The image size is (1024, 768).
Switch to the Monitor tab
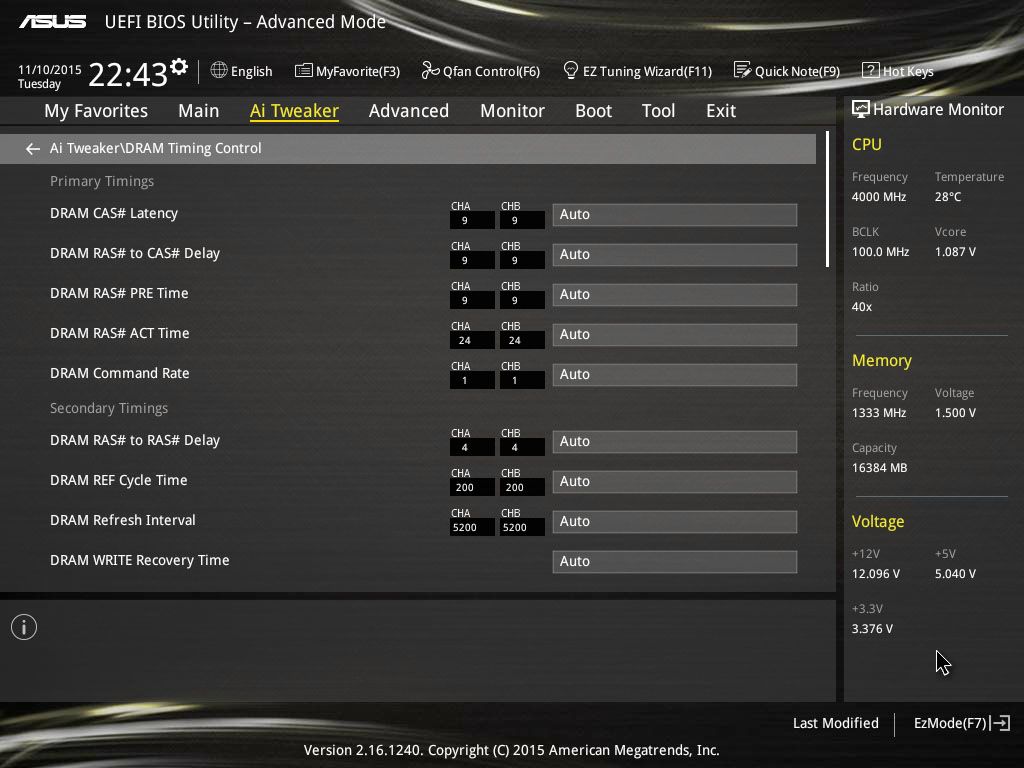512,111
